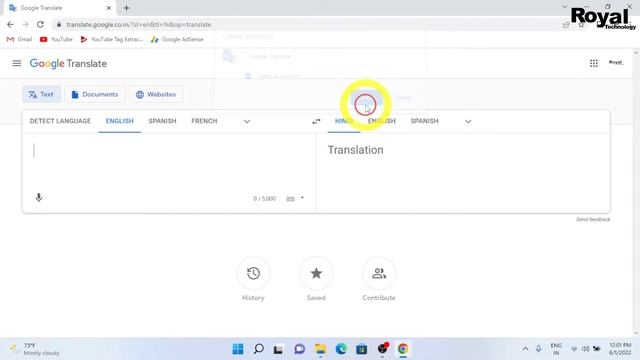
Task: Click the ENG IN language indicator
Action: pos(556,349)
